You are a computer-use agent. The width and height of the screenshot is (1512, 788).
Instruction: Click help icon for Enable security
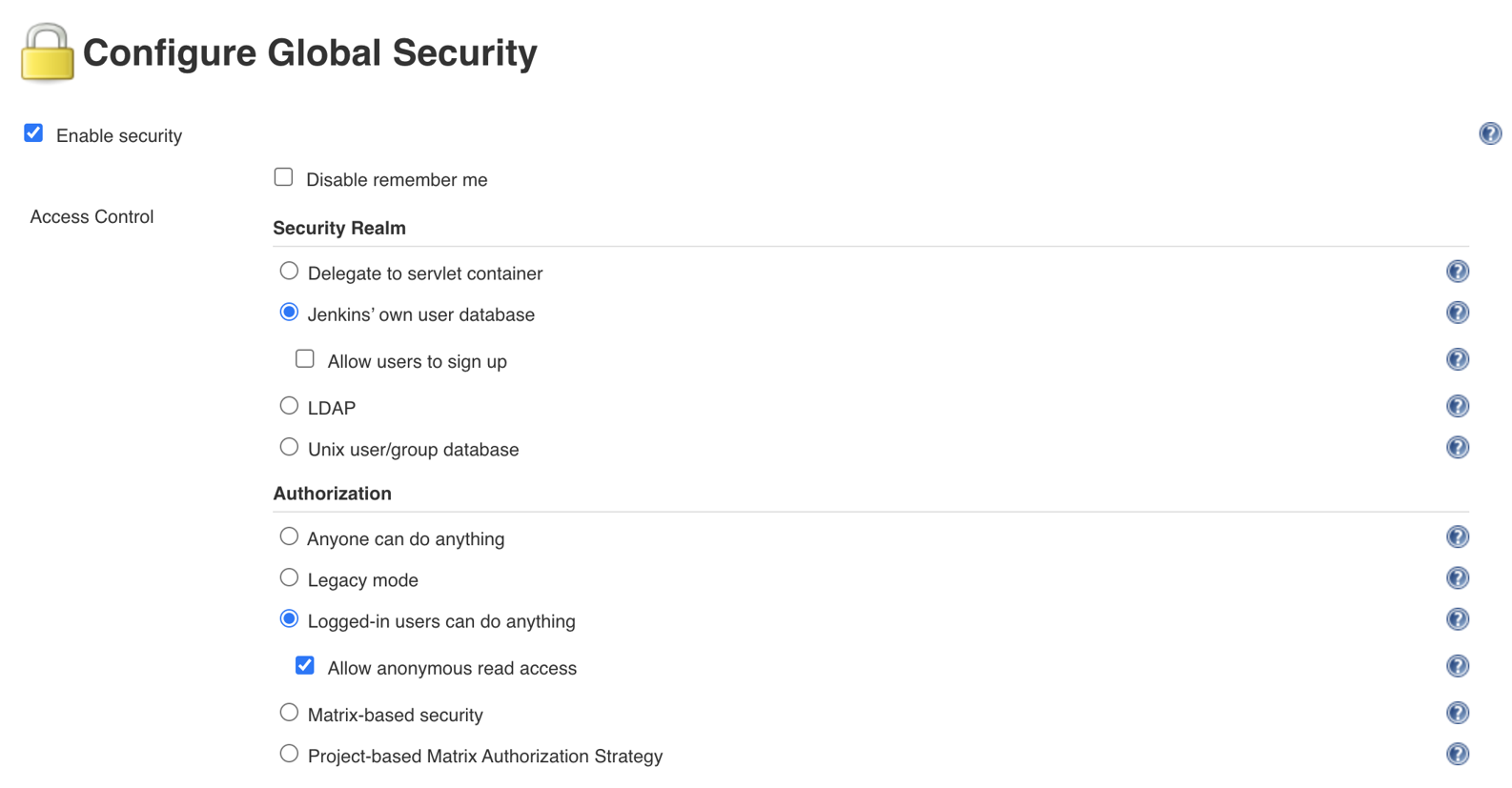click(1490, 134)
